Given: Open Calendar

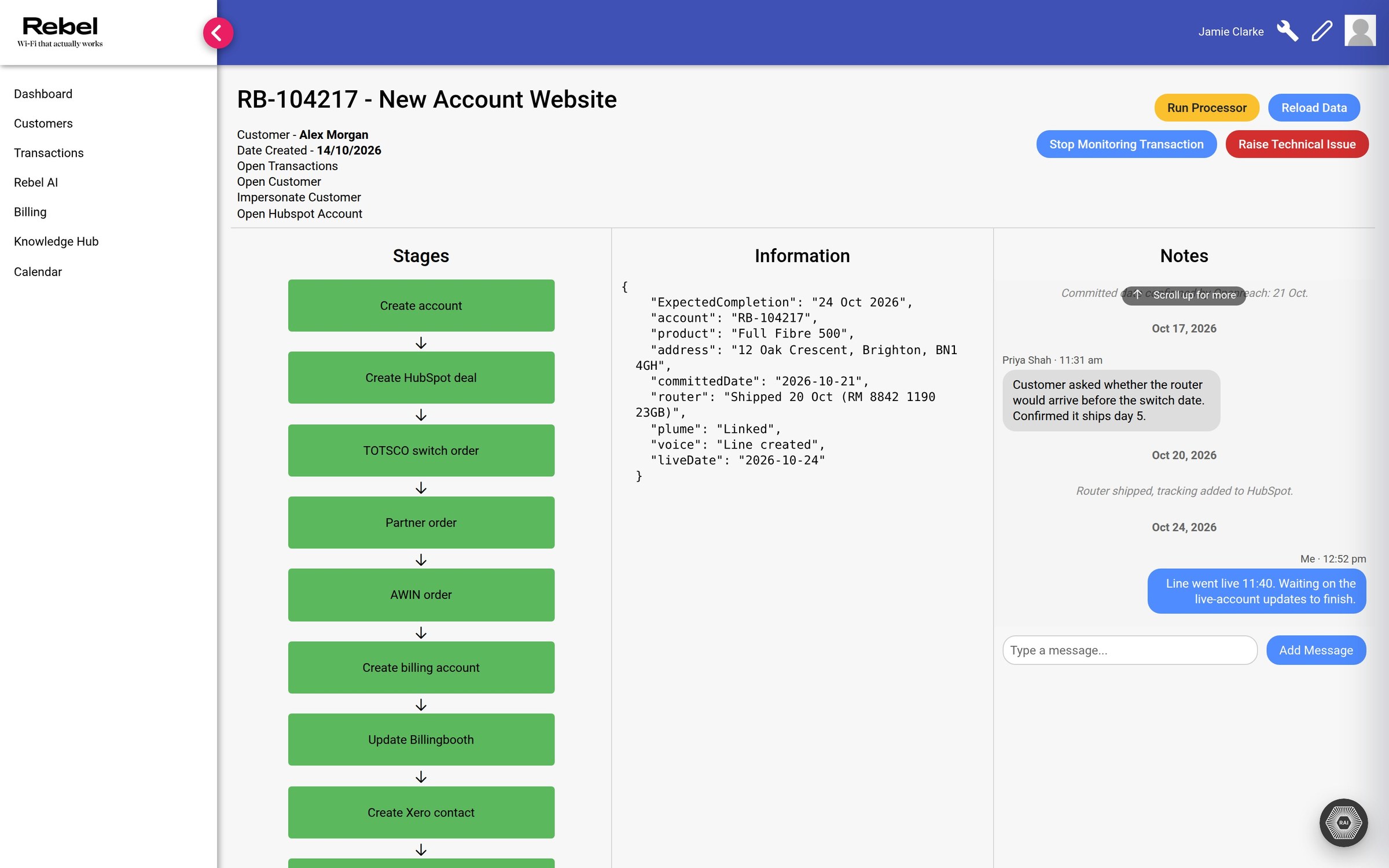Looking at the screenshot, I should coord(38,271).
